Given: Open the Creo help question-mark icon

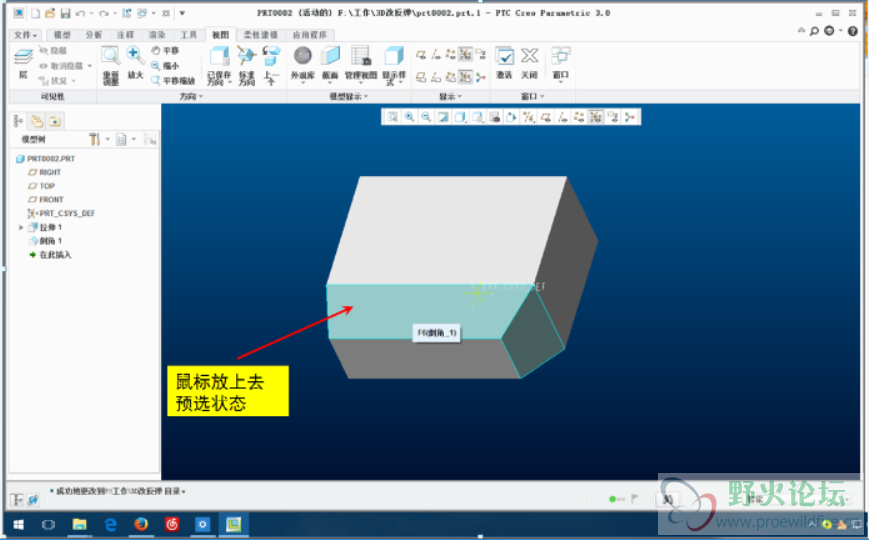Looking at the screenshot, I should pyautogui.click(x=854, y=31).
